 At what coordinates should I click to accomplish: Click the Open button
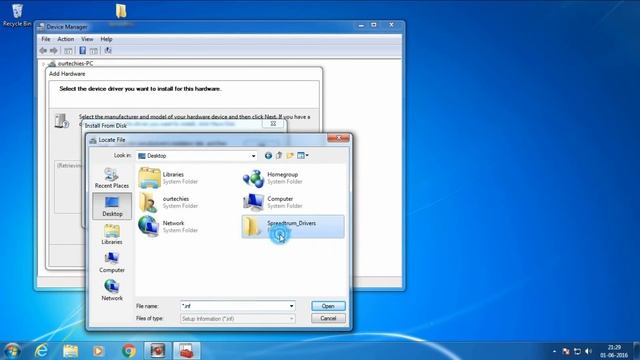[x=328, y=306]
